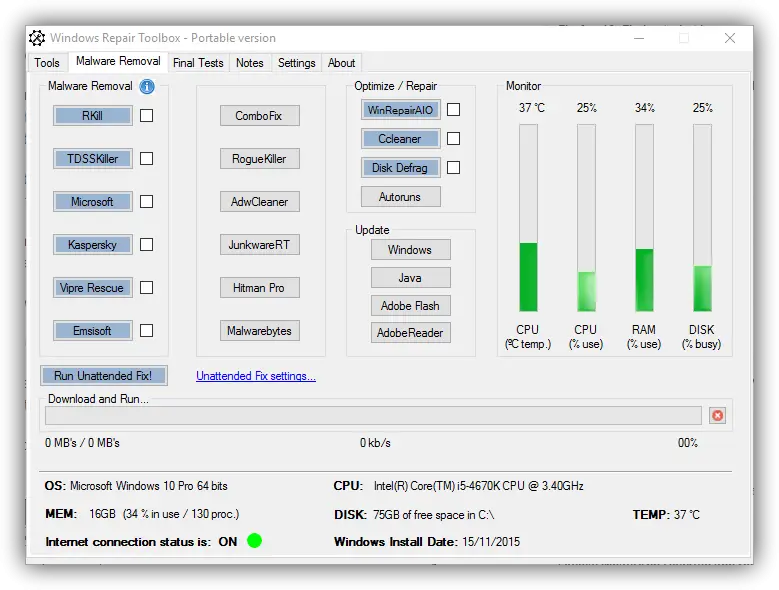Switch to the Tools tab
779x590 pixels.
tap(47, 63)
